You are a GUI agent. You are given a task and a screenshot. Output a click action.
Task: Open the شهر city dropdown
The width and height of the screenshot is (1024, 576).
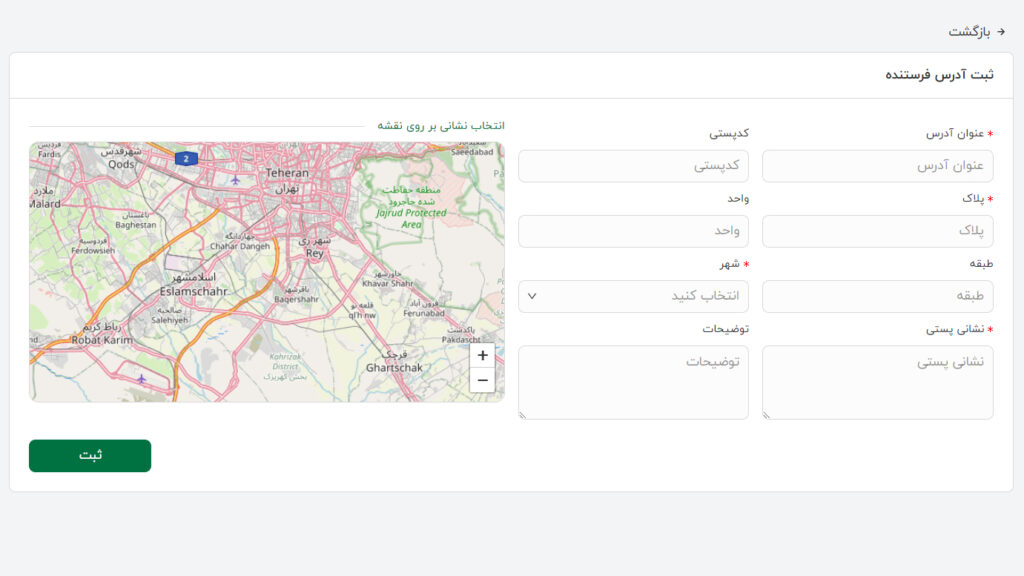pyautogui.click(x=633, y=296)
